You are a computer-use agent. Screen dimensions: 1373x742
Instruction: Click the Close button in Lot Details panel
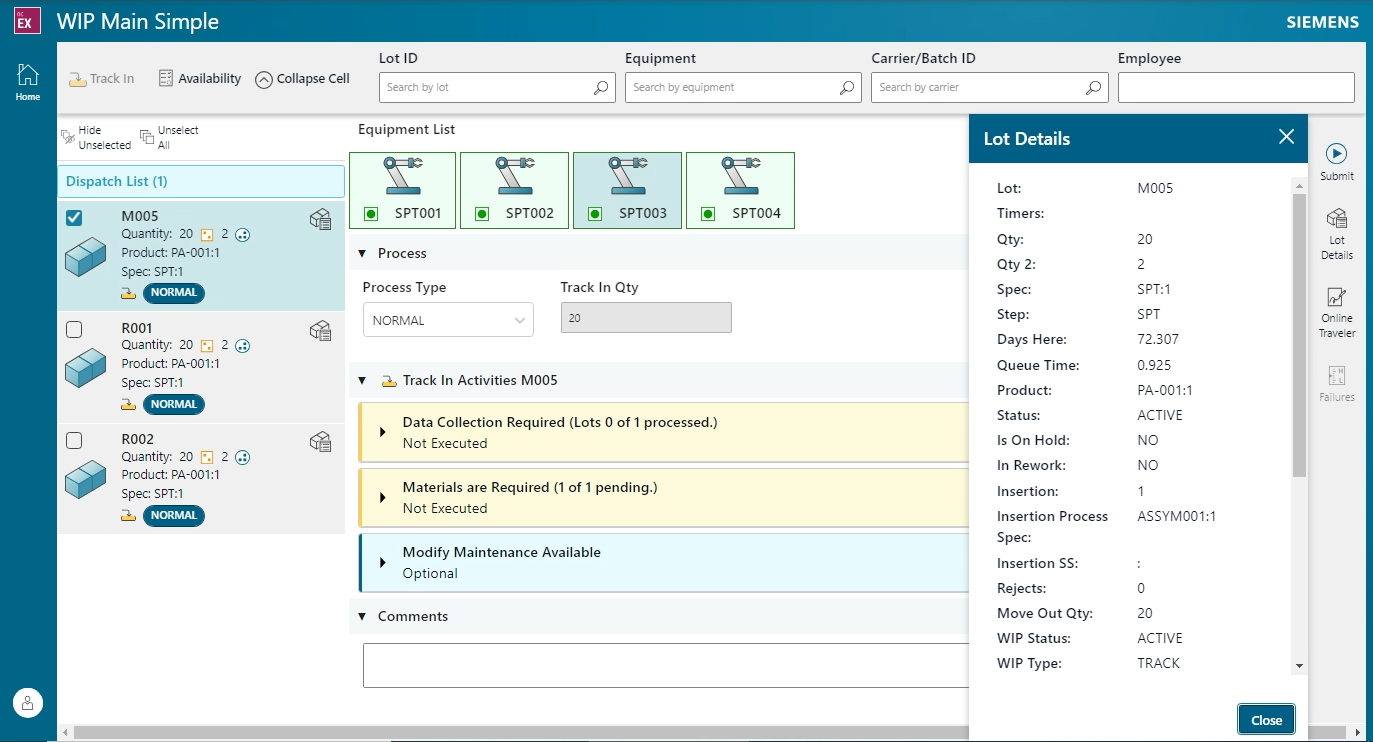(1265, 719)
